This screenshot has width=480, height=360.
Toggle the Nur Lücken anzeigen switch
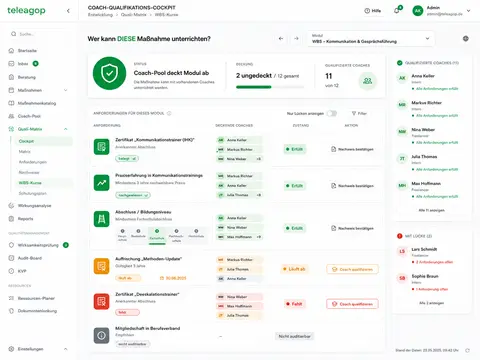[x=332, y=113]
